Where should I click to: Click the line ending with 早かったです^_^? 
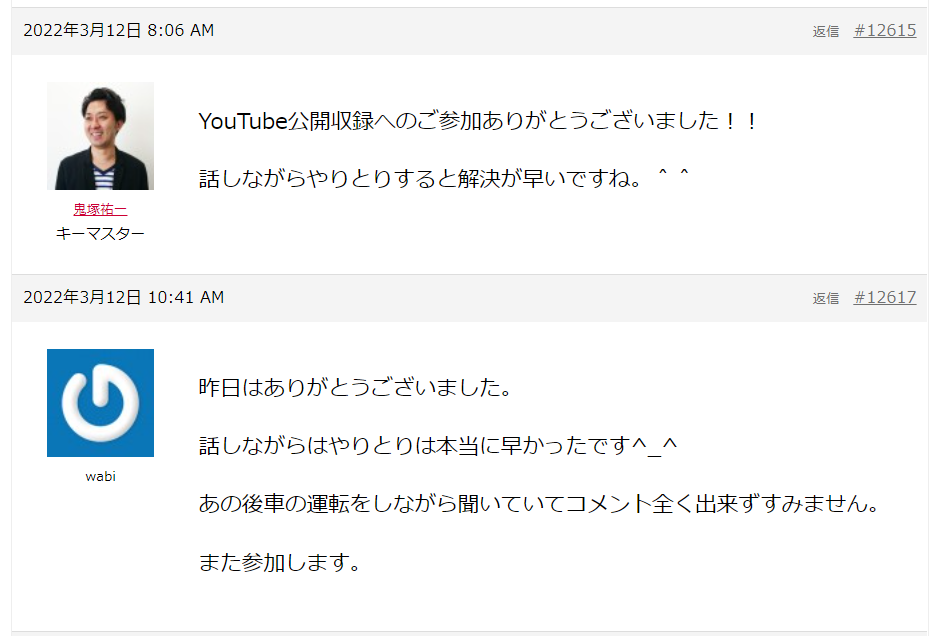(438, 445)
